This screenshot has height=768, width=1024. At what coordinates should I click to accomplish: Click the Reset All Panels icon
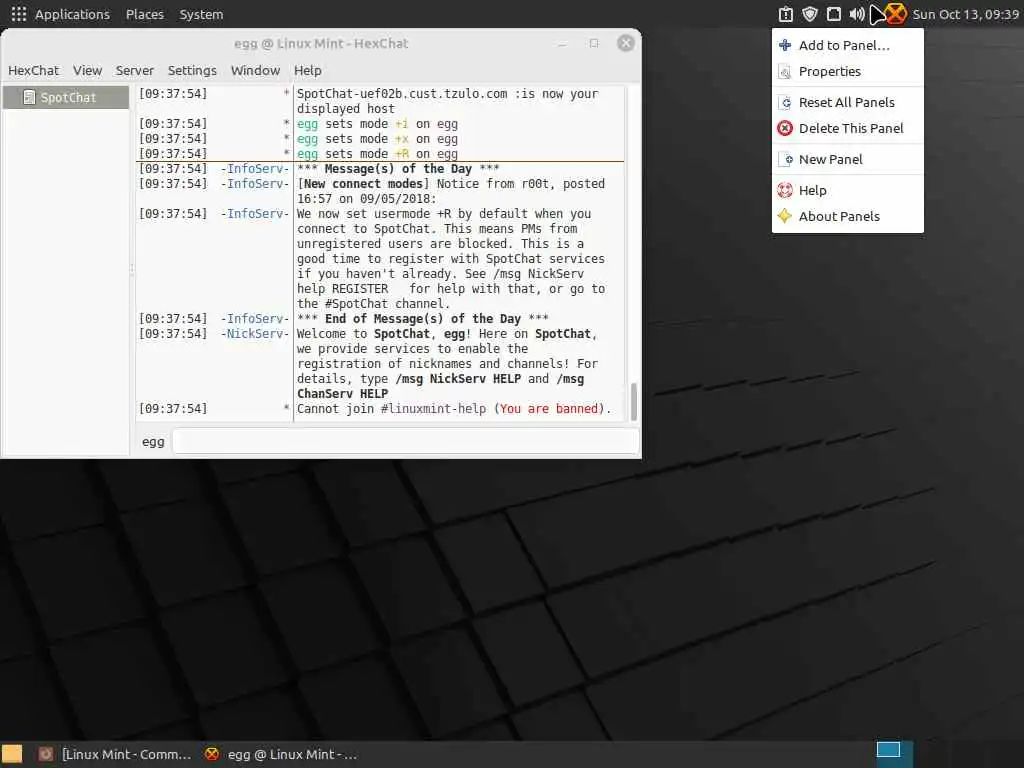(x=785, y=103)
